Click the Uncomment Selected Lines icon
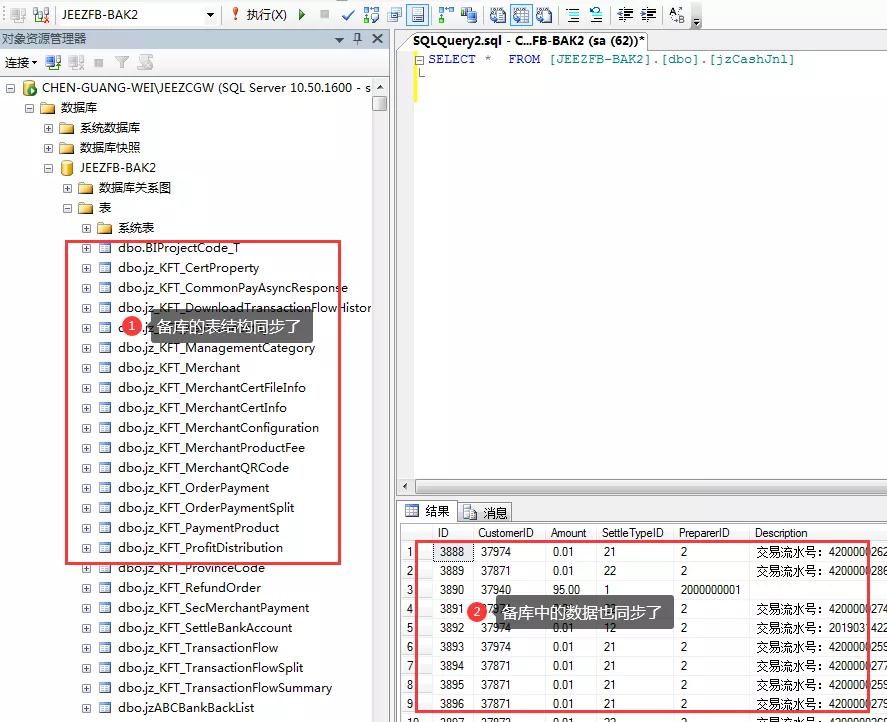 596,15
